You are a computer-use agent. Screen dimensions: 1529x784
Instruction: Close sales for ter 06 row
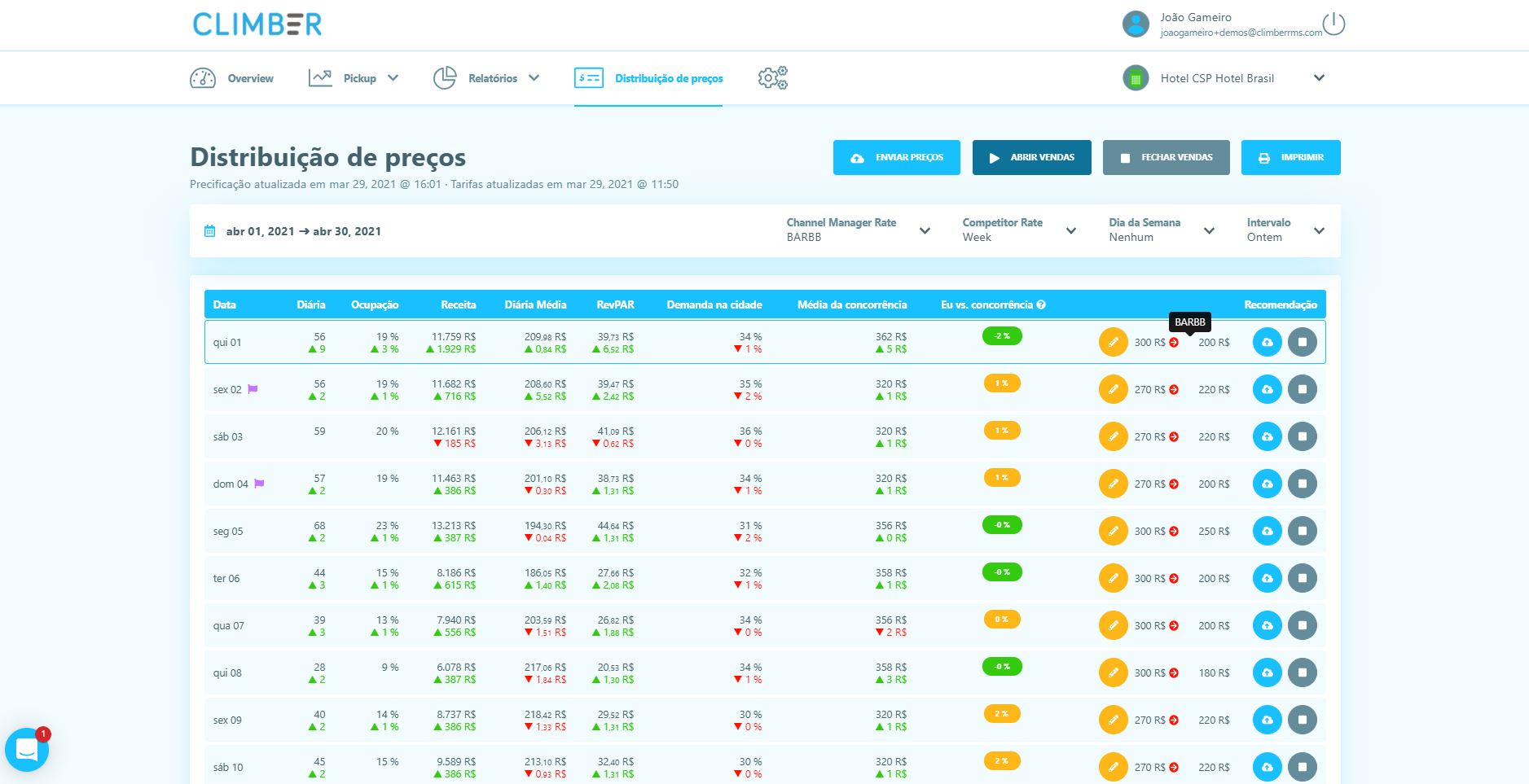click(x=1302, y=578)
